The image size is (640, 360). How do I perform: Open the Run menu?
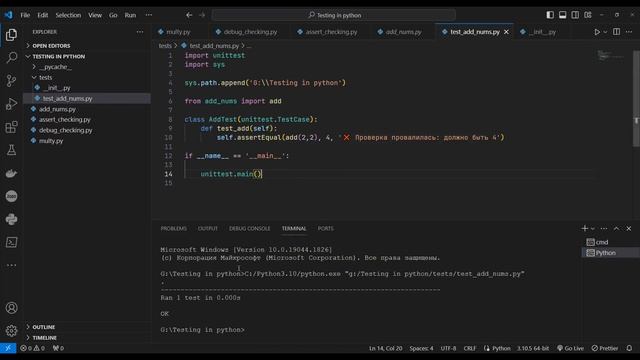tap(130, 15)
